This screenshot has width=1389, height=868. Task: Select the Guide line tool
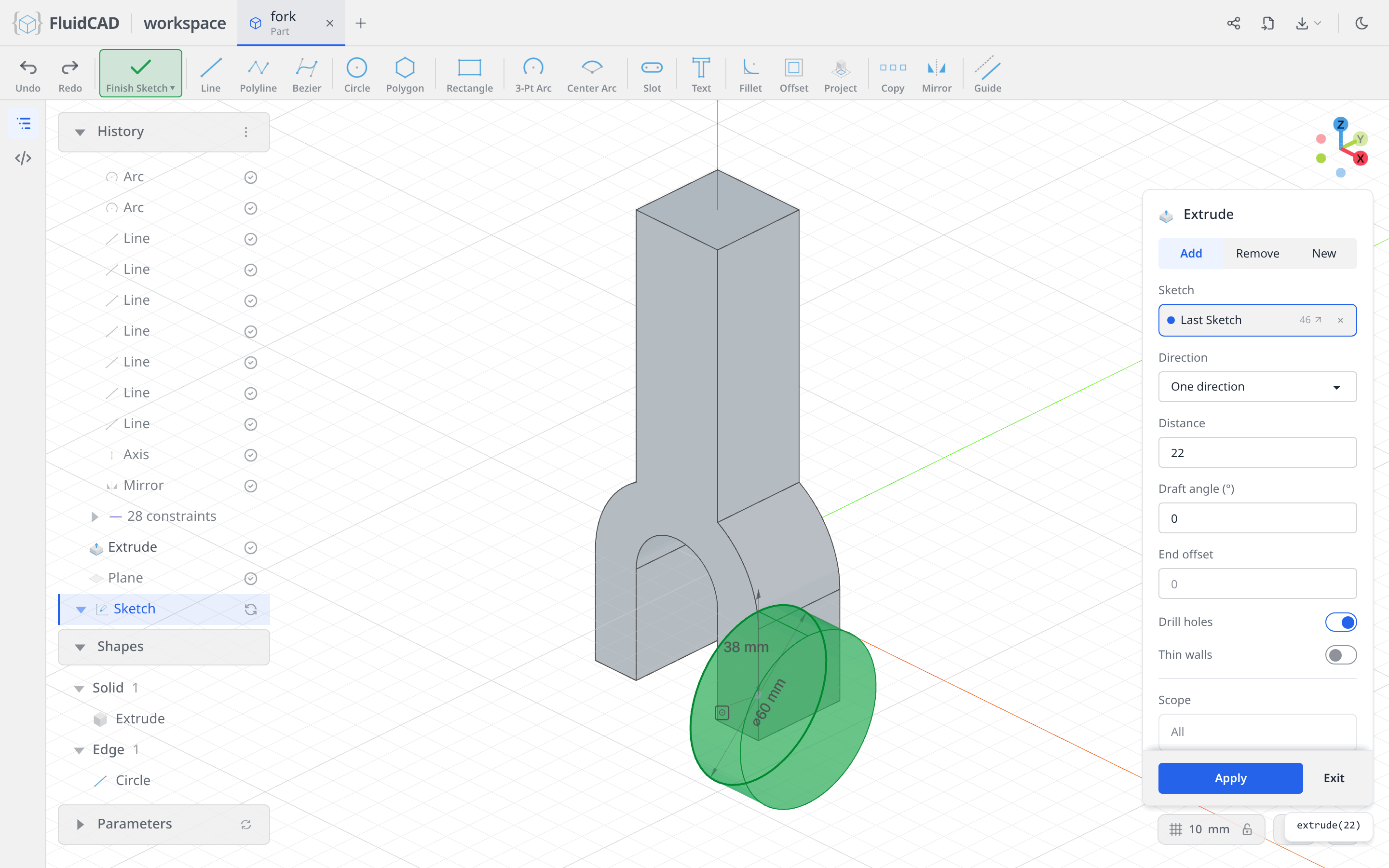point(987,75)
